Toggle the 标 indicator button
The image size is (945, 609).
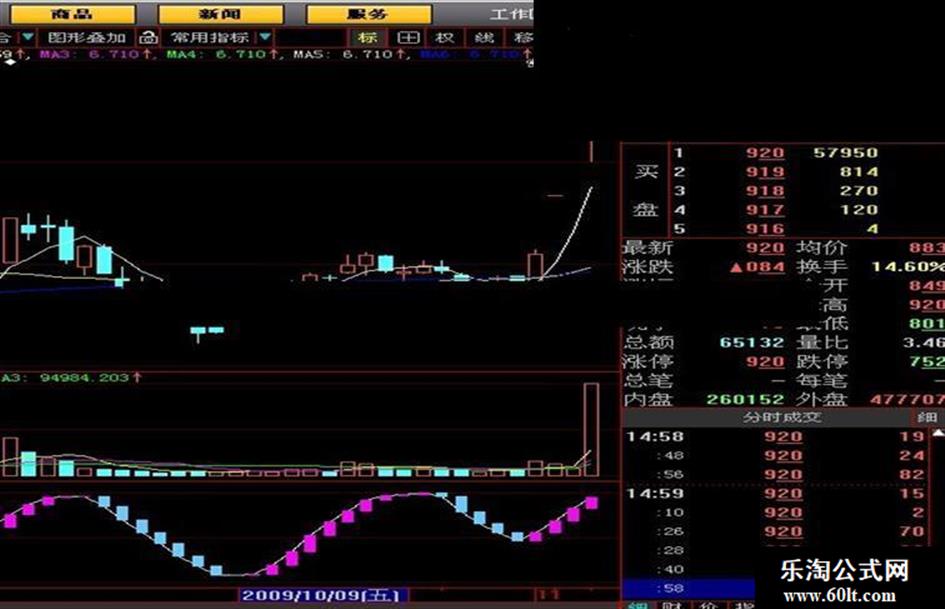click(367, 37)
